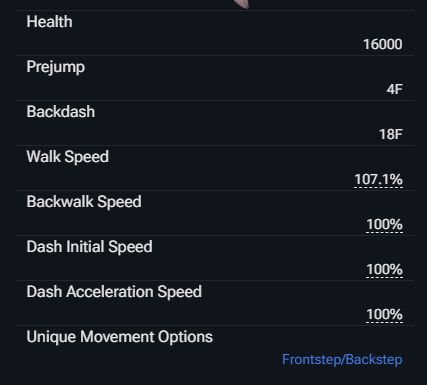This screenshot has width=427, height=385.
Task: Select the Walk Speed label
Action: pyautogui.click(x=68, y=157)
